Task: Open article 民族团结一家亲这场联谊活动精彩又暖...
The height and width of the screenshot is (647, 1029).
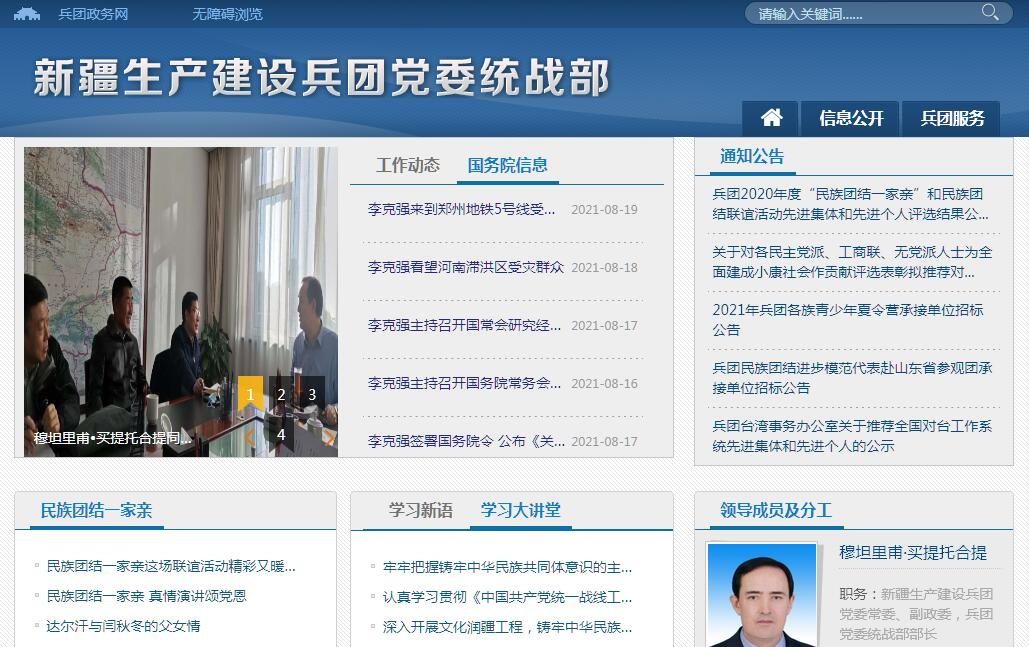Action: 171,566
